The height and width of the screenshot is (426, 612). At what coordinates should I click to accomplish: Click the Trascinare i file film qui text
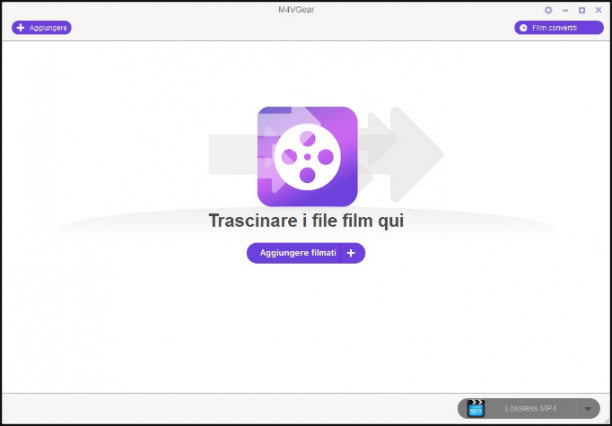(x=306, y=221)
